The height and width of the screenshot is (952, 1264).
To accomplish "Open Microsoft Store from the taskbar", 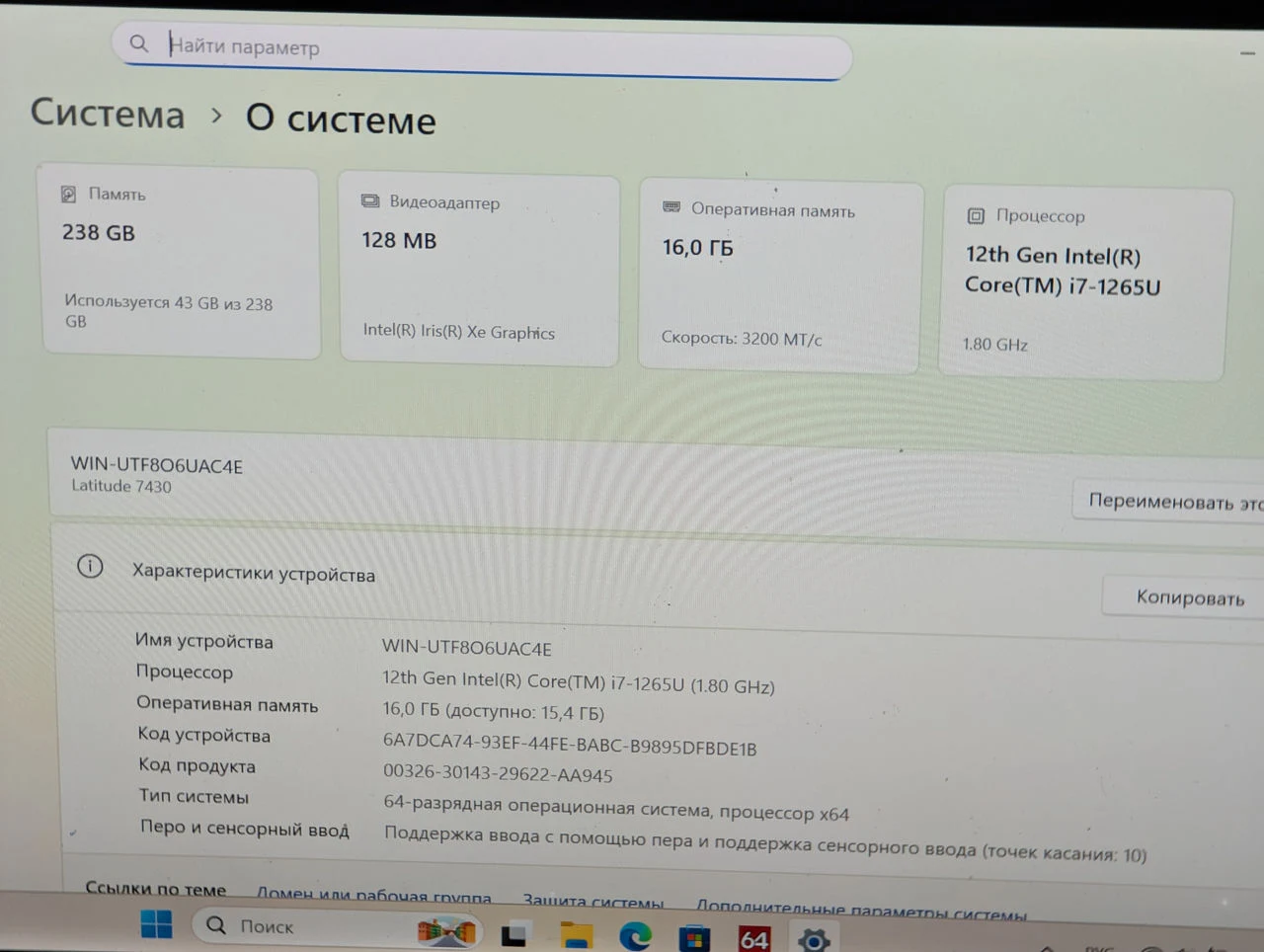I will tap(694, 938).
